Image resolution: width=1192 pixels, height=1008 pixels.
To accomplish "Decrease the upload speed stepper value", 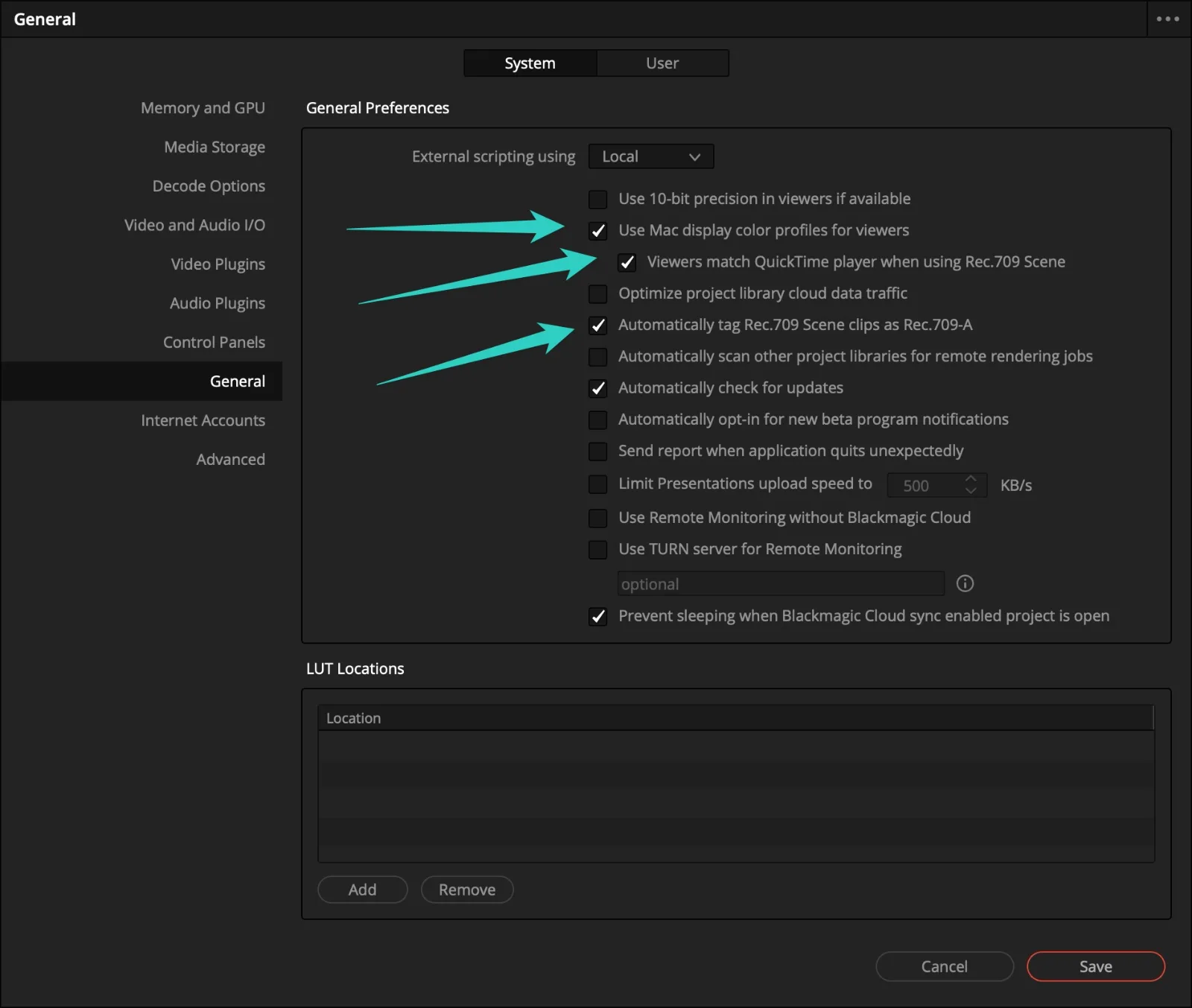I will tap(971, 490).
